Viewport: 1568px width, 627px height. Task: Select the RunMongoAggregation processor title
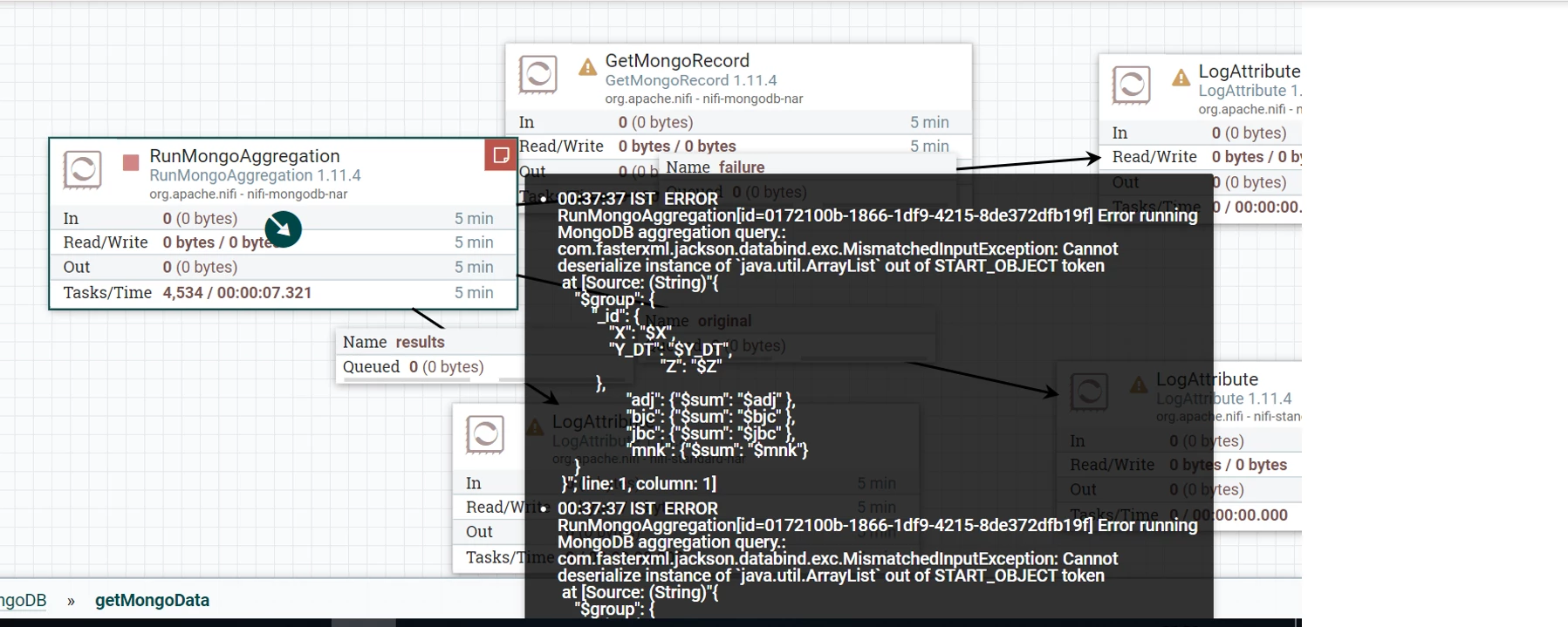click(244, 156)
